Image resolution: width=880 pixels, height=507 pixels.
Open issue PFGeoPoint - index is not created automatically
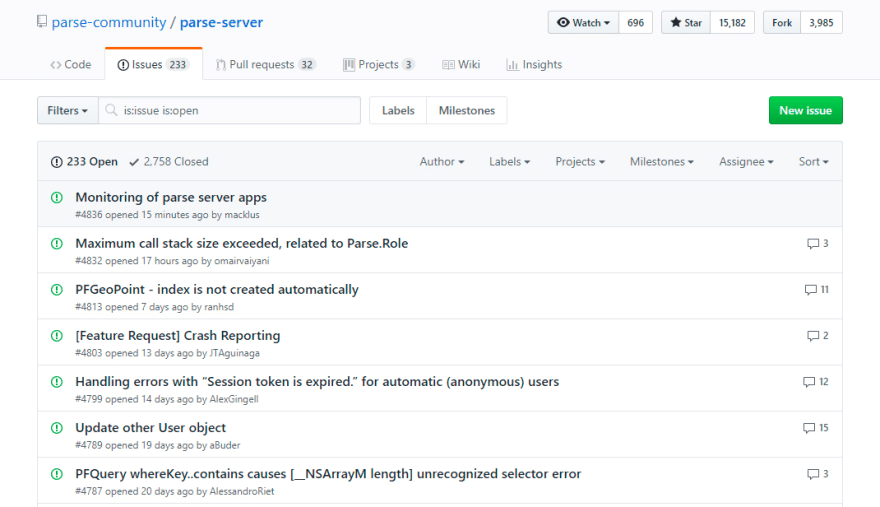(x=217, y=289)
